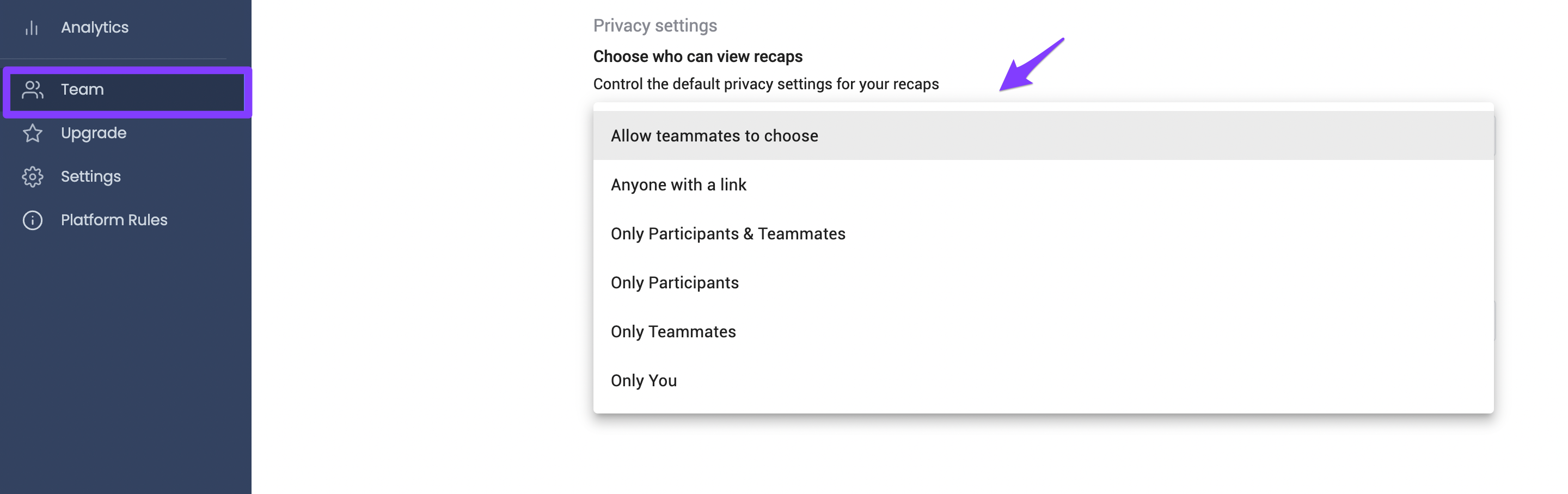Click the Team people icon

pos(32,90)
